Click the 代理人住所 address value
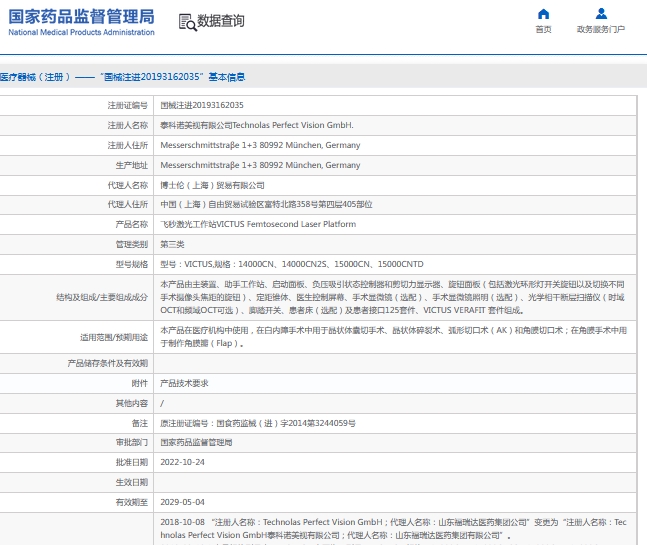The height and width of the screenshot is (545, 647). (x=266, y=204)
